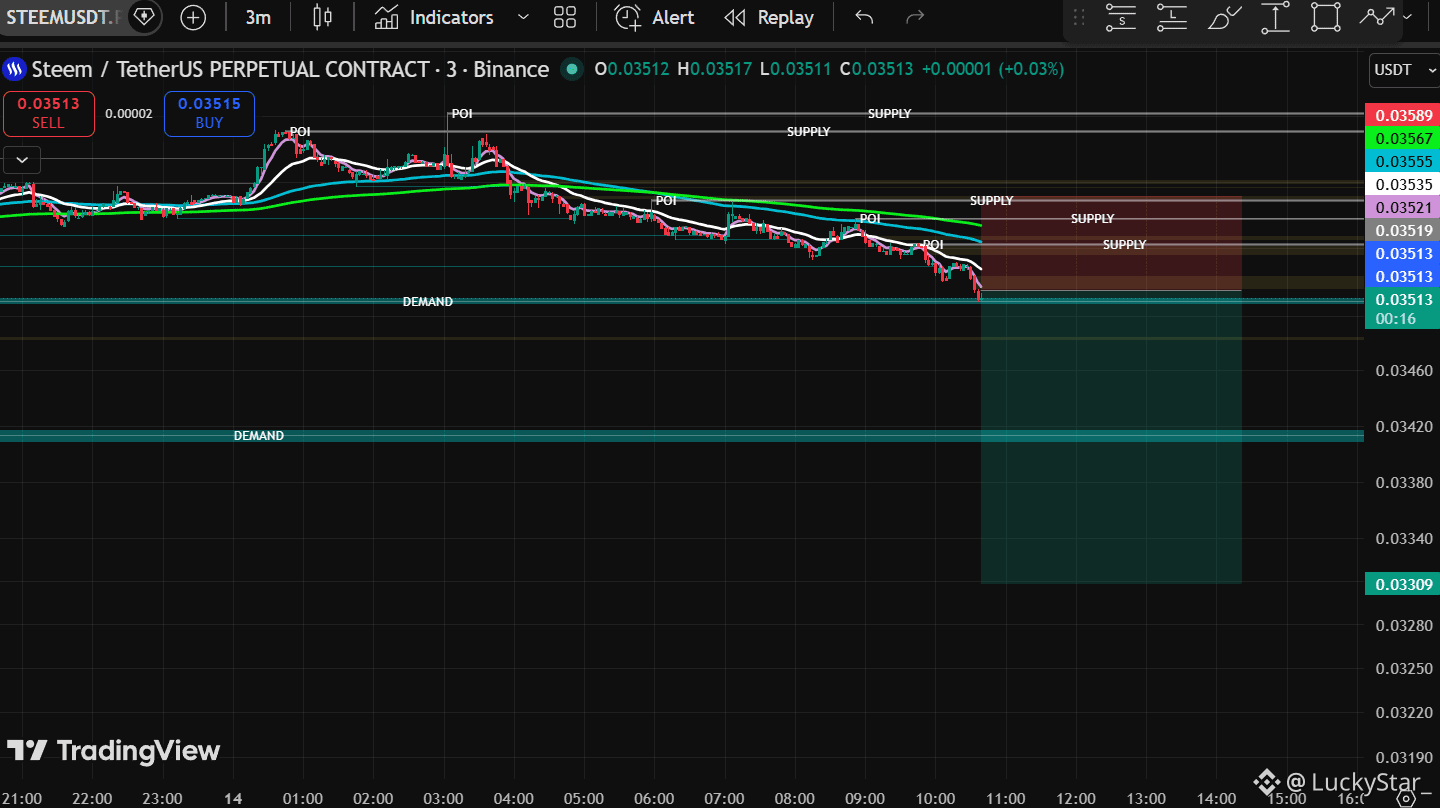Collapse the indicator legend with chevron
This screenshot has width=1440, height=808.
coord(22,158)
